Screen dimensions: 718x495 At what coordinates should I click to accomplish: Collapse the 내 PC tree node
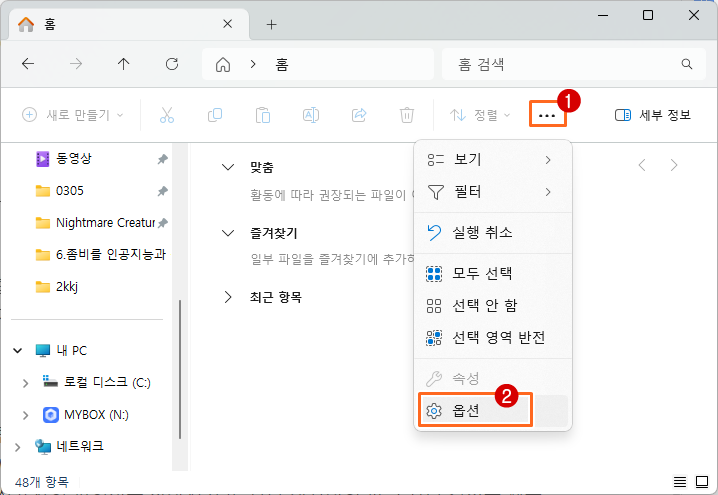17,351
